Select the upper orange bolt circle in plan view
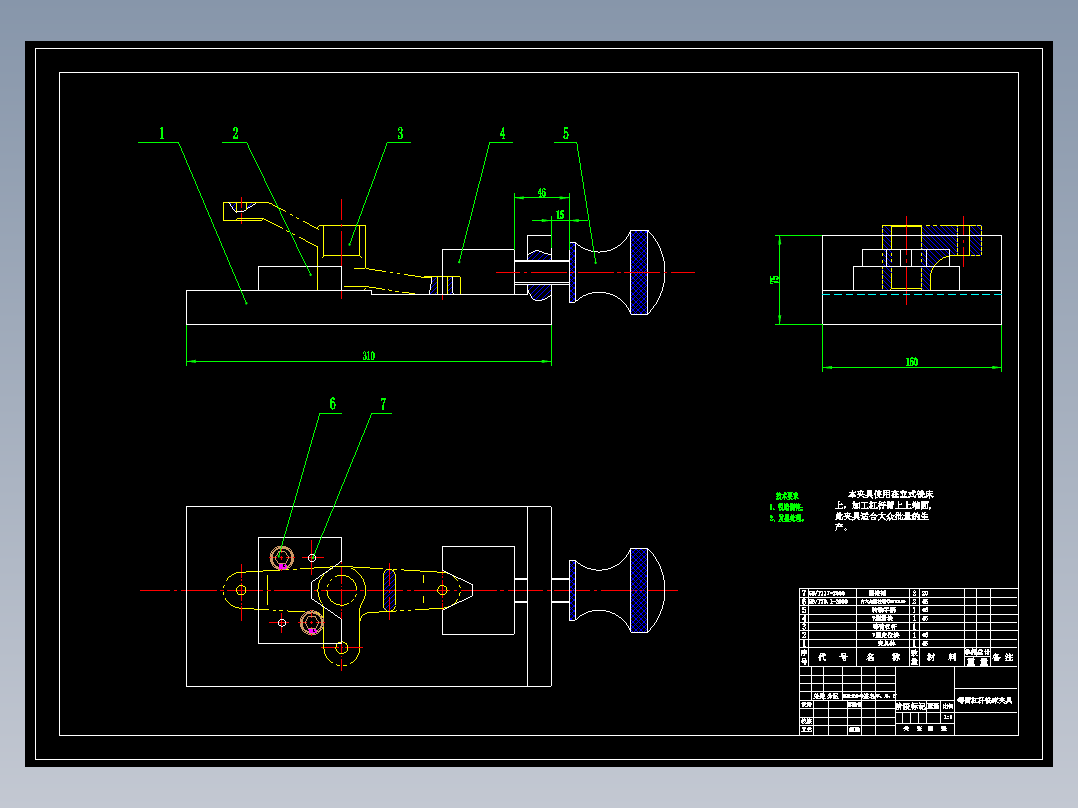 click(282, 558)
